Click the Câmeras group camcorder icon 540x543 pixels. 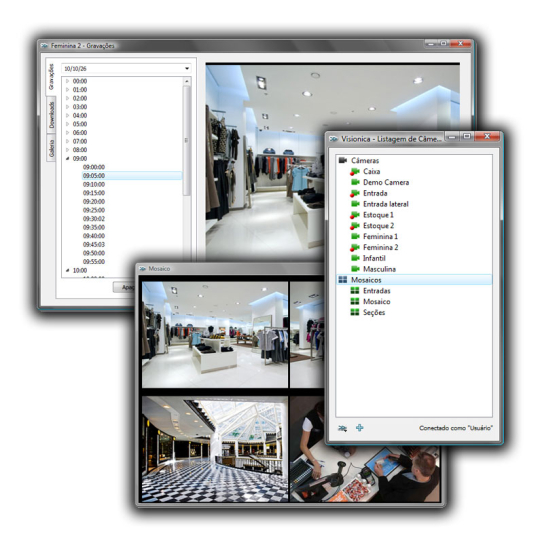pos(343,160)
